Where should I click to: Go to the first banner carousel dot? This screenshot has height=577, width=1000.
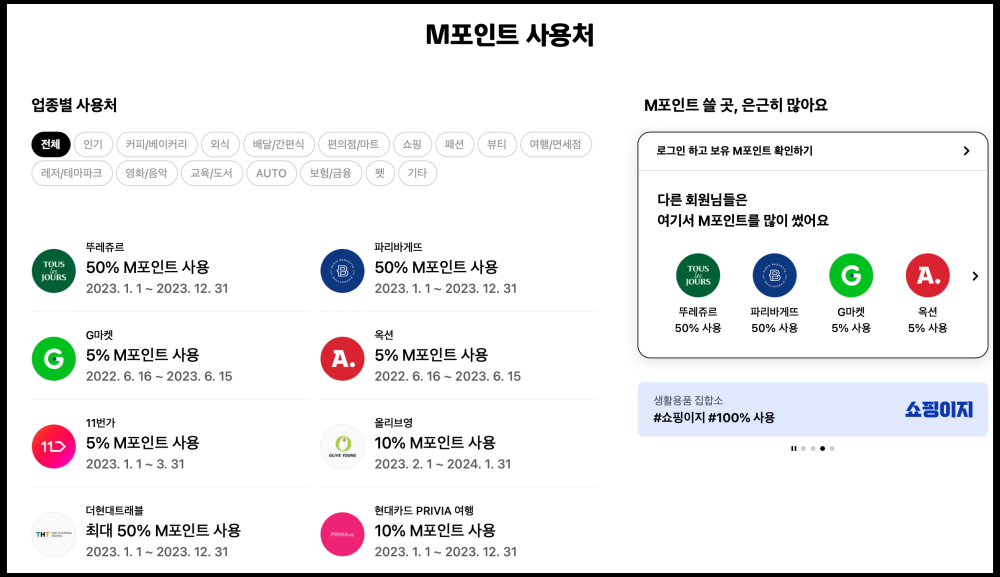804,448
